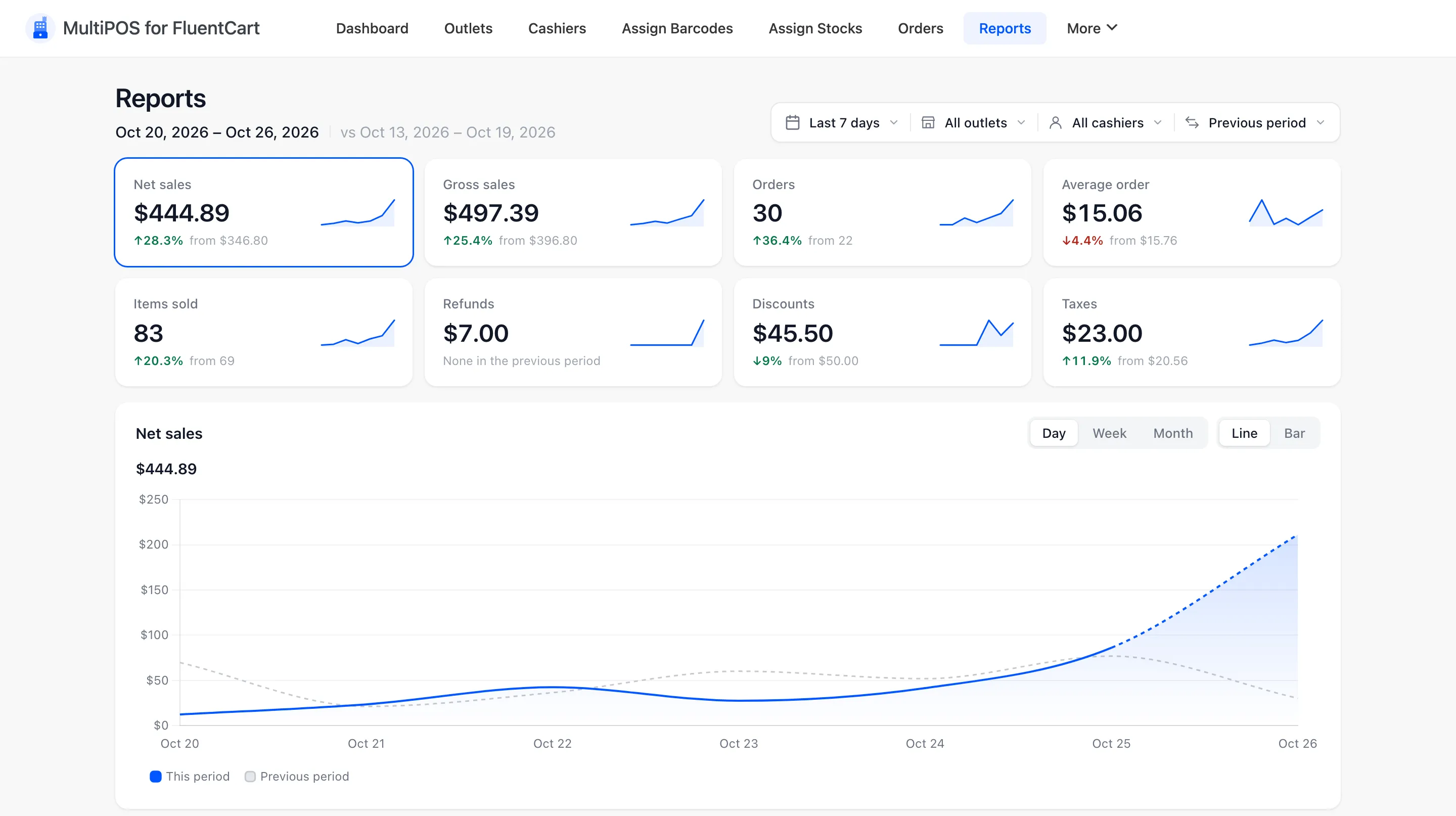The width and height of the screenshot is (1456, 816).
Task: Click the Gross sales card sparkline
Action: pyautogui.click(x=667, y=212)
